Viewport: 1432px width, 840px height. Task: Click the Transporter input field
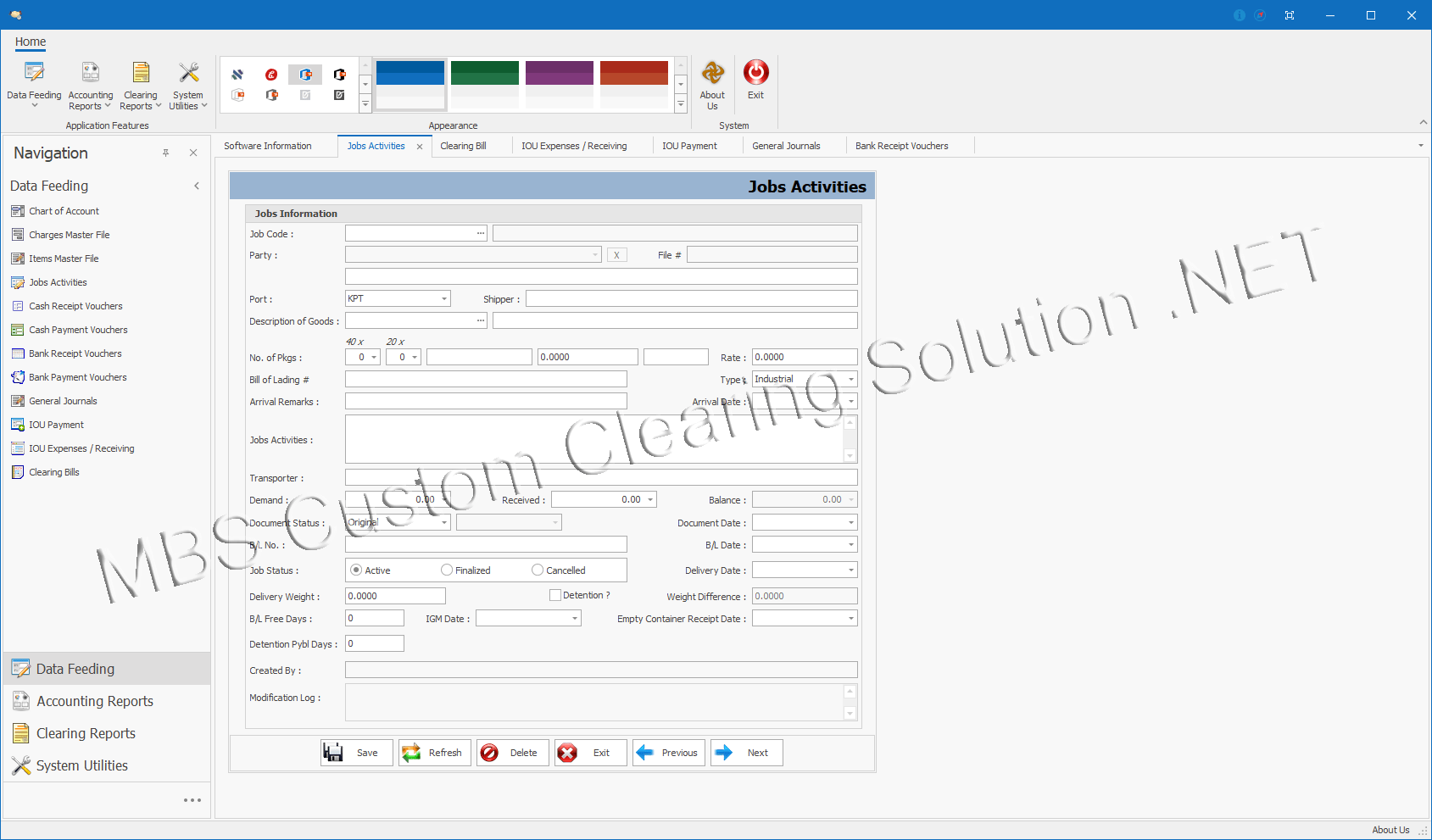[x=601, y=477]
